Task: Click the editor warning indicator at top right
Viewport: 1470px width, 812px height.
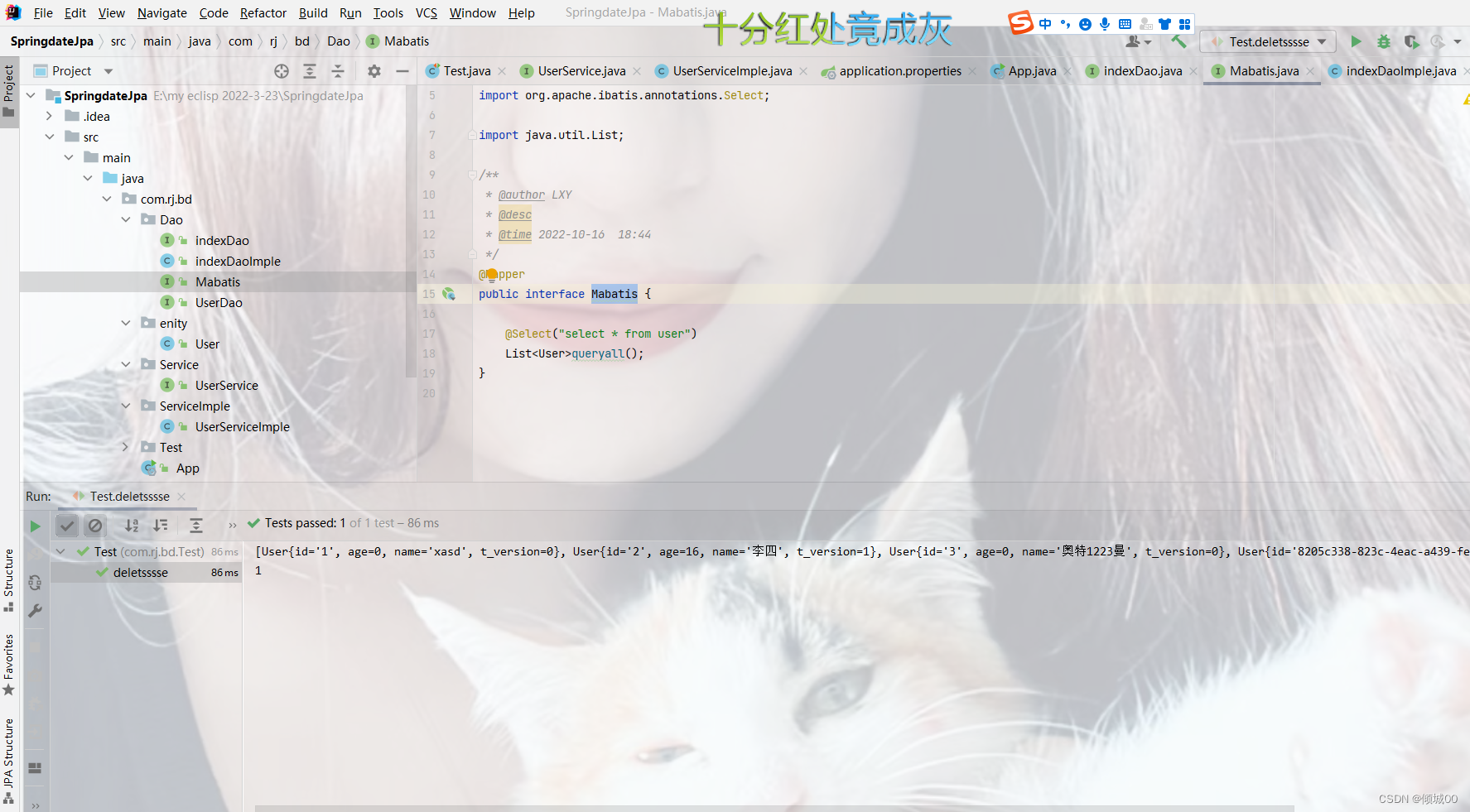Action: [x=1466, y=98]
